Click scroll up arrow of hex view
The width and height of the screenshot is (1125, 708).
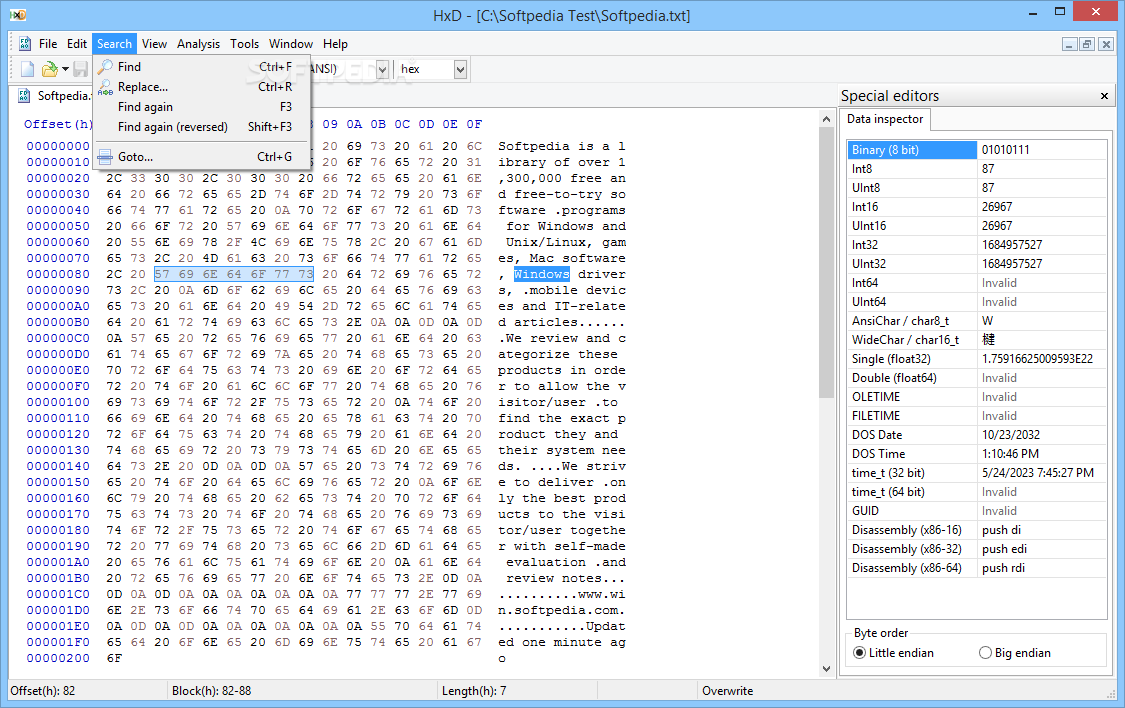point(826,119)
